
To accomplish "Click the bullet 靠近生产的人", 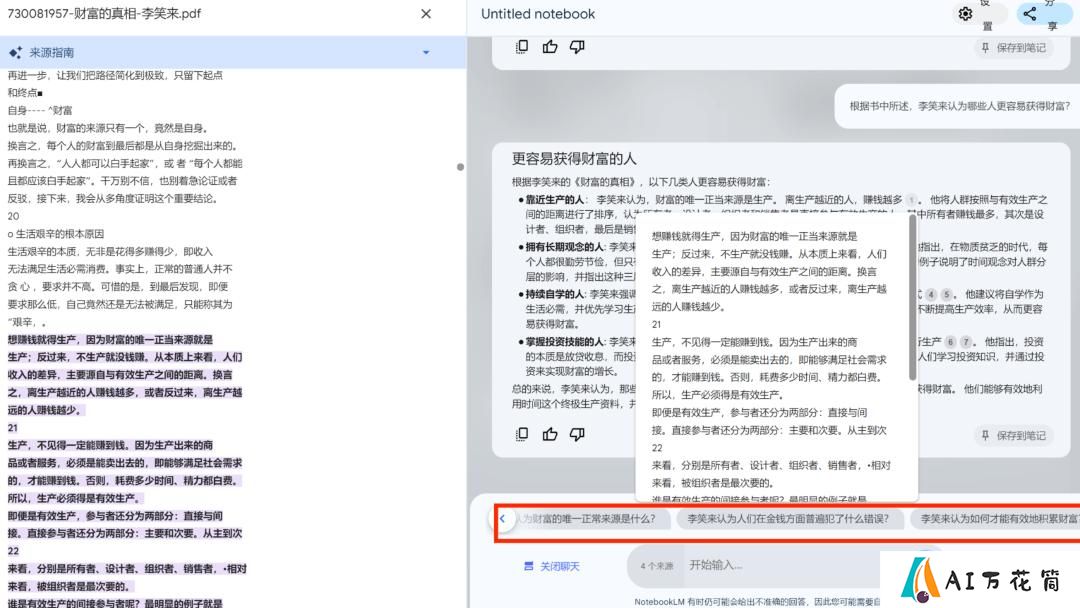I will (x=554, y=199).
